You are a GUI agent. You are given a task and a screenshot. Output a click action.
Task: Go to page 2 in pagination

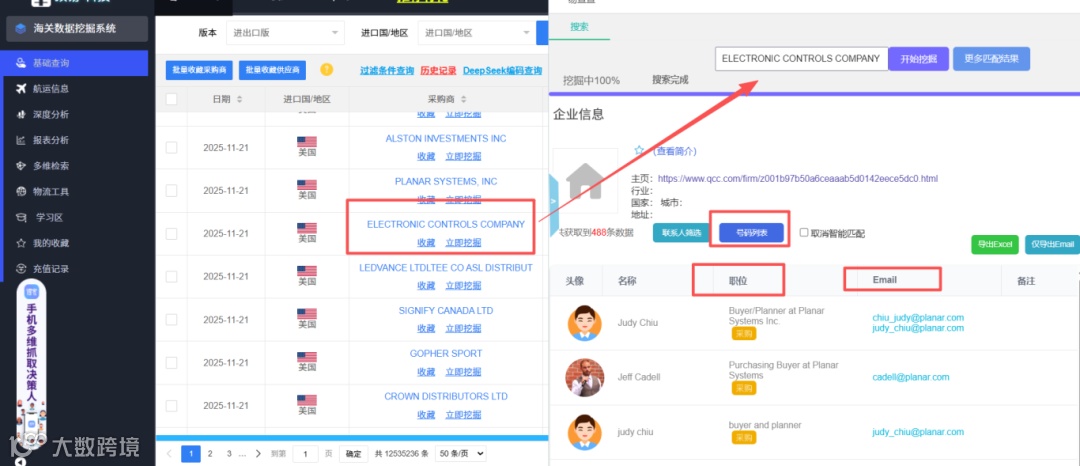tap(210, 454)
